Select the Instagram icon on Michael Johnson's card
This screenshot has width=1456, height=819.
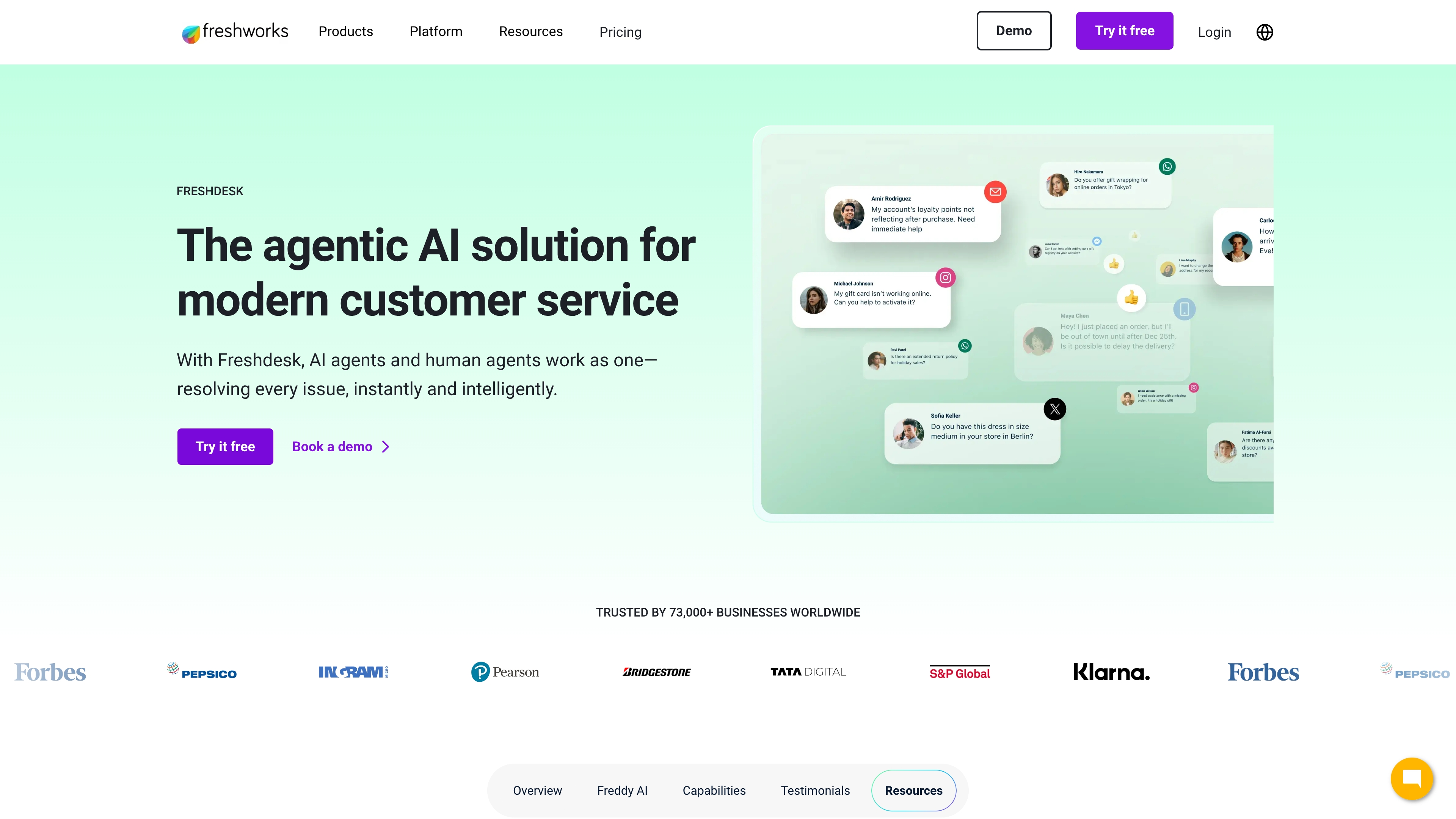[x=946, y=277]
